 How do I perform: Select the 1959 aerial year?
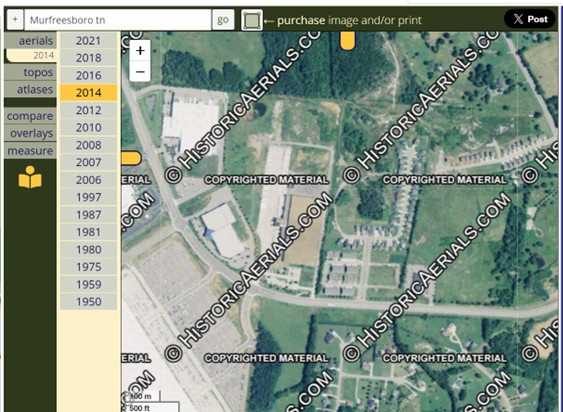point(88,284)
